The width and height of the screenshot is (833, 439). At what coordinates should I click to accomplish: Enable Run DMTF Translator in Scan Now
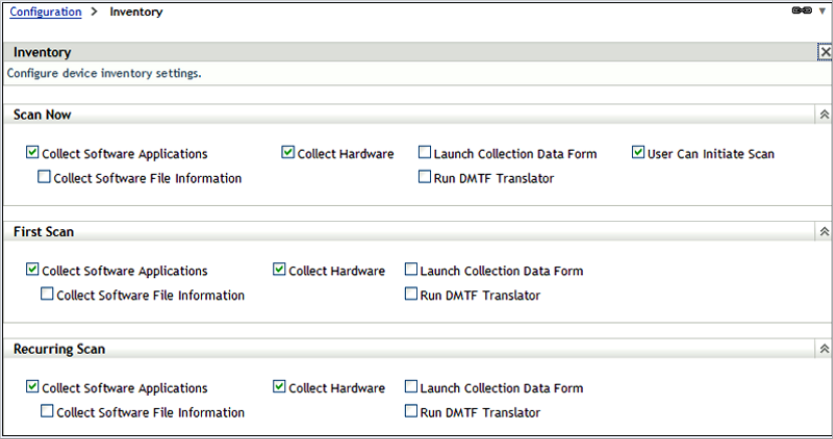[x=425, y=178]
